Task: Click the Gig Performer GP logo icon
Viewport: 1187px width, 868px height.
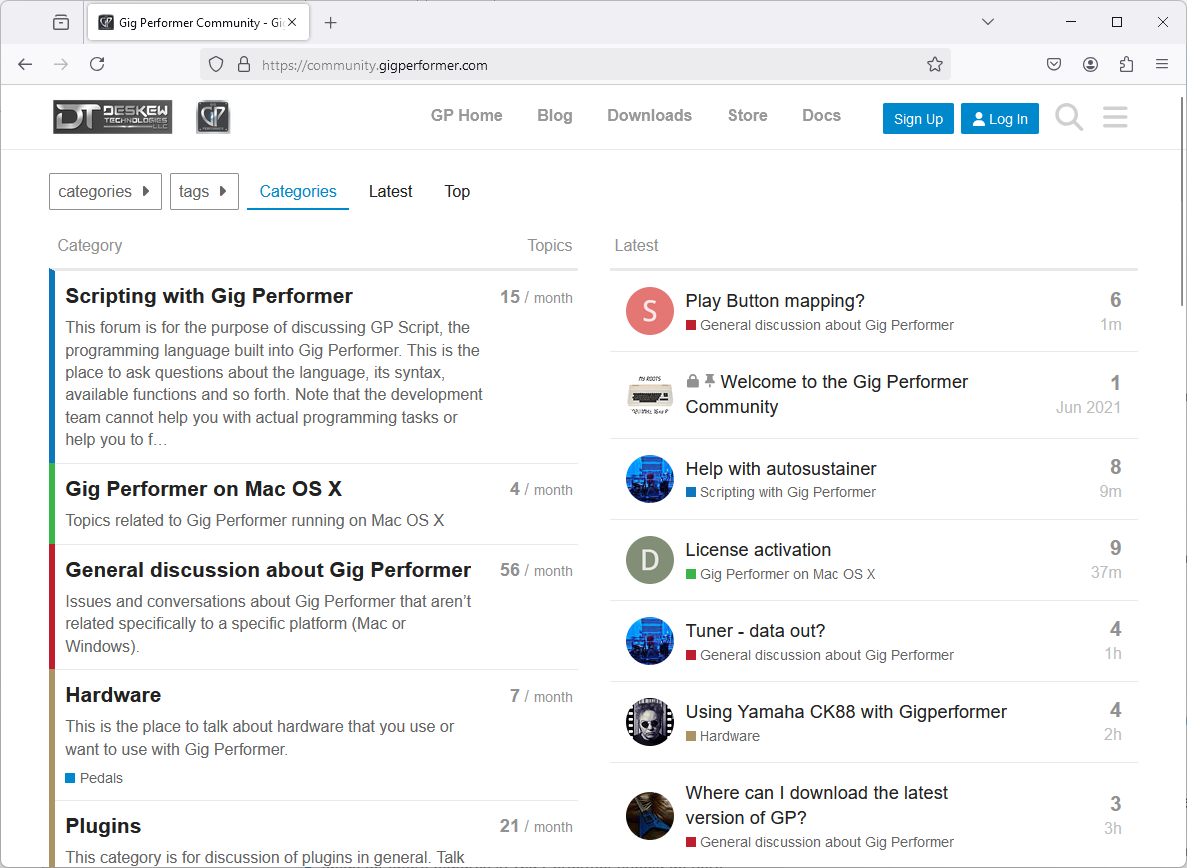Action: pos(213,117)
